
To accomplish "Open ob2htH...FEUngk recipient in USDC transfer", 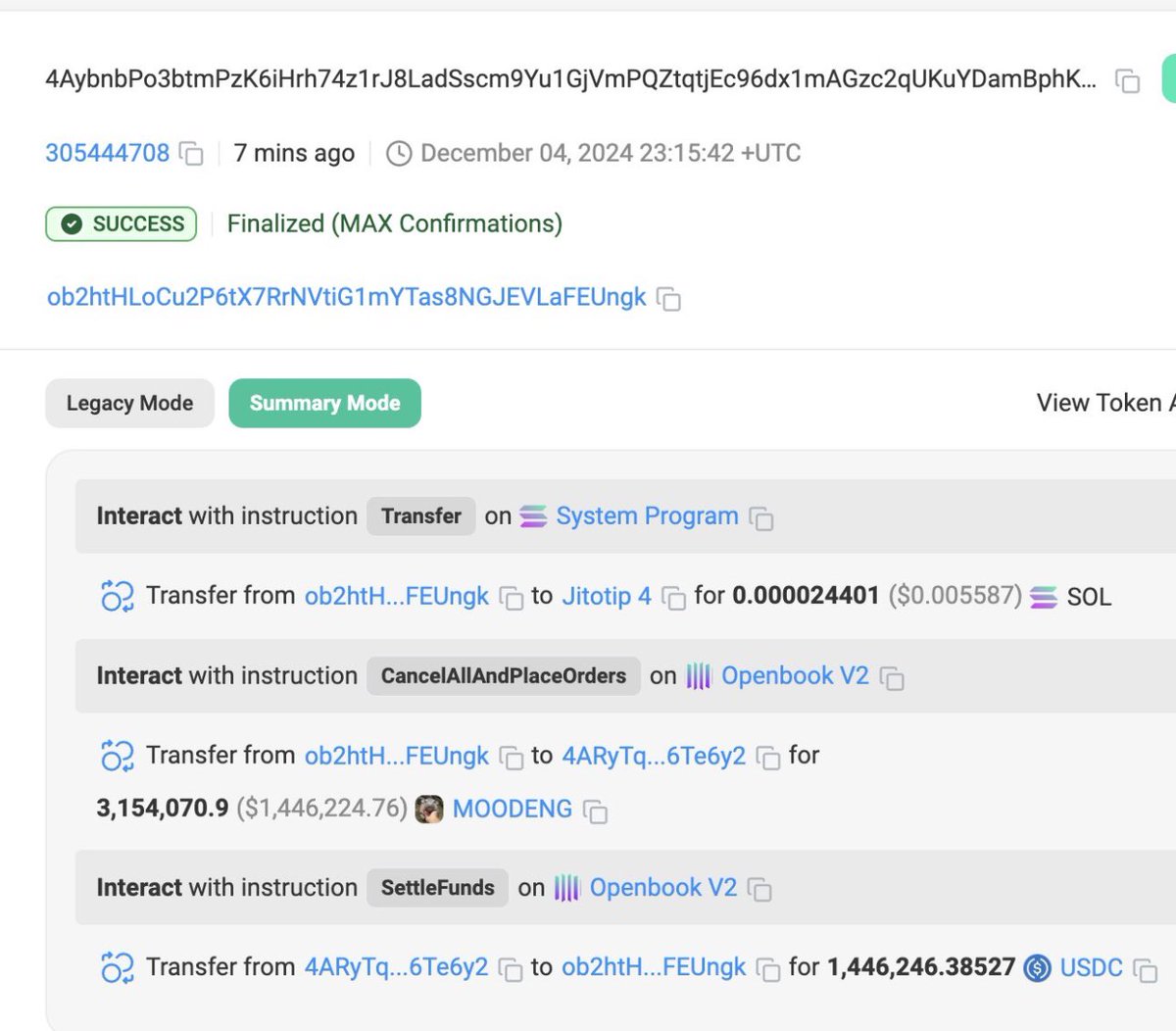I will click(654, 967).
